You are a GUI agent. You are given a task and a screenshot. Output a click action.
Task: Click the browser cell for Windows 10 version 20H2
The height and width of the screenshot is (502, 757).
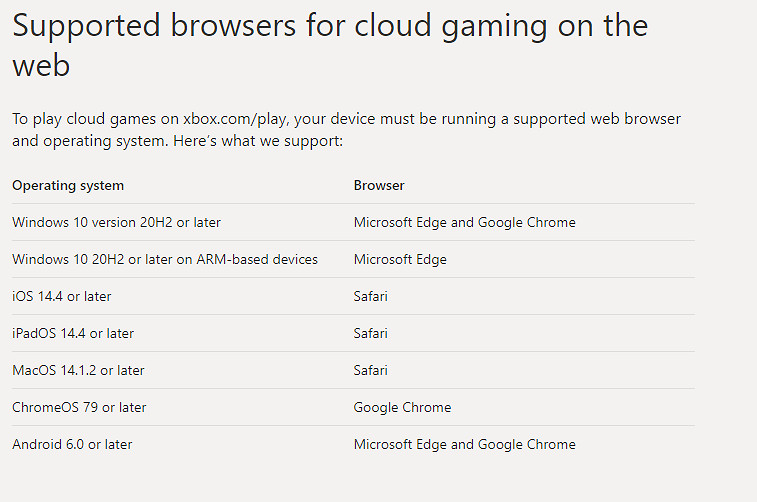click(464, 222)
